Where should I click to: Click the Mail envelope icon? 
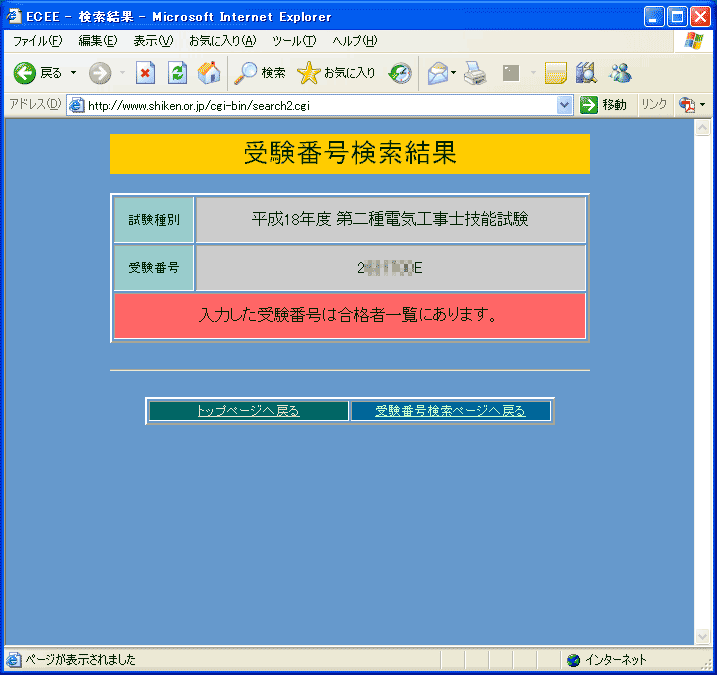pyautogui.click(x=437, y=73)
